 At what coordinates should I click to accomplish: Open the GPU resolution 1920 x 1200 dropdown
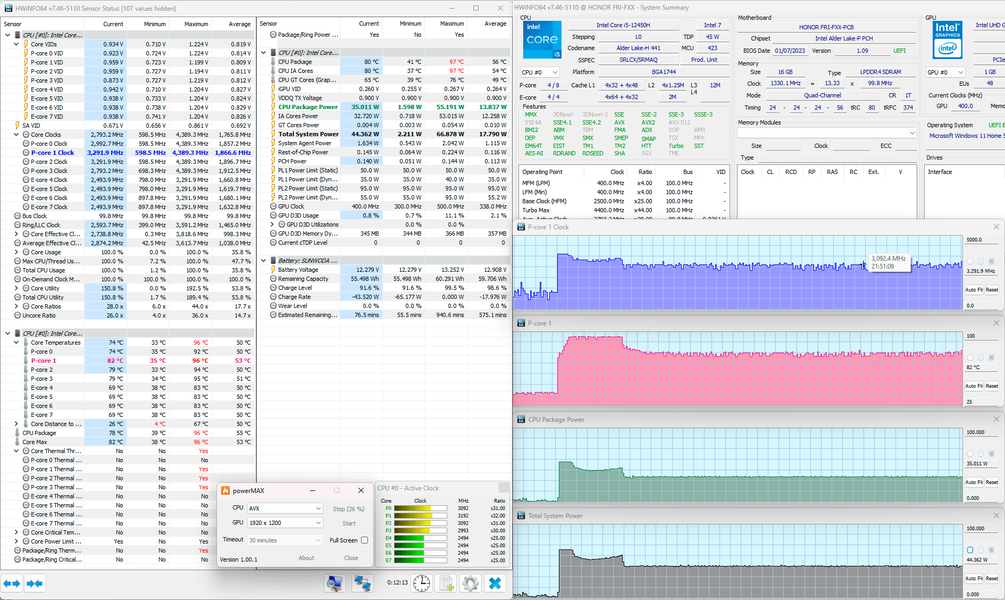tap(284, 522)
